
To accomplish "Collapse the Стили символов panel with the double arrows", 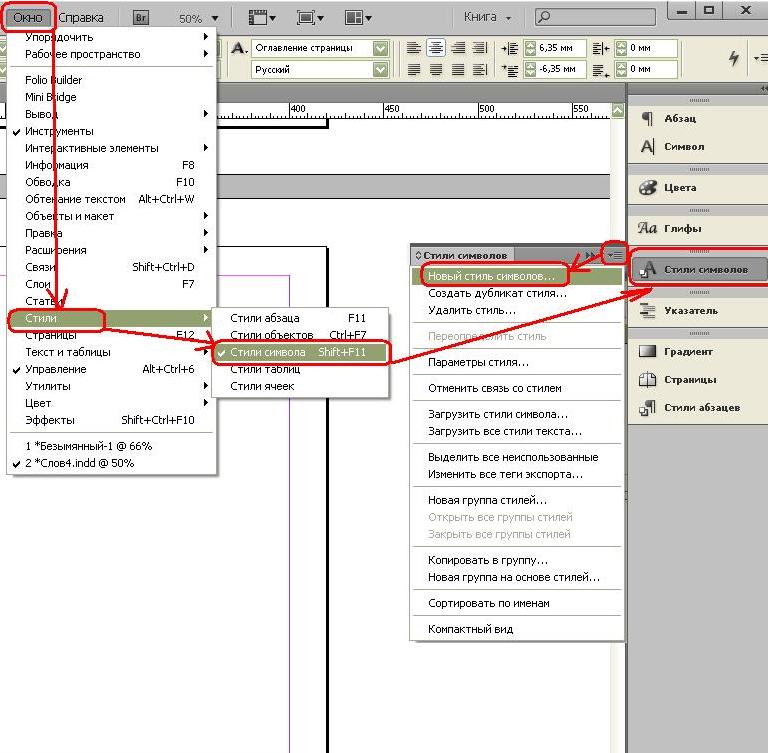I will tap(590, 255).
